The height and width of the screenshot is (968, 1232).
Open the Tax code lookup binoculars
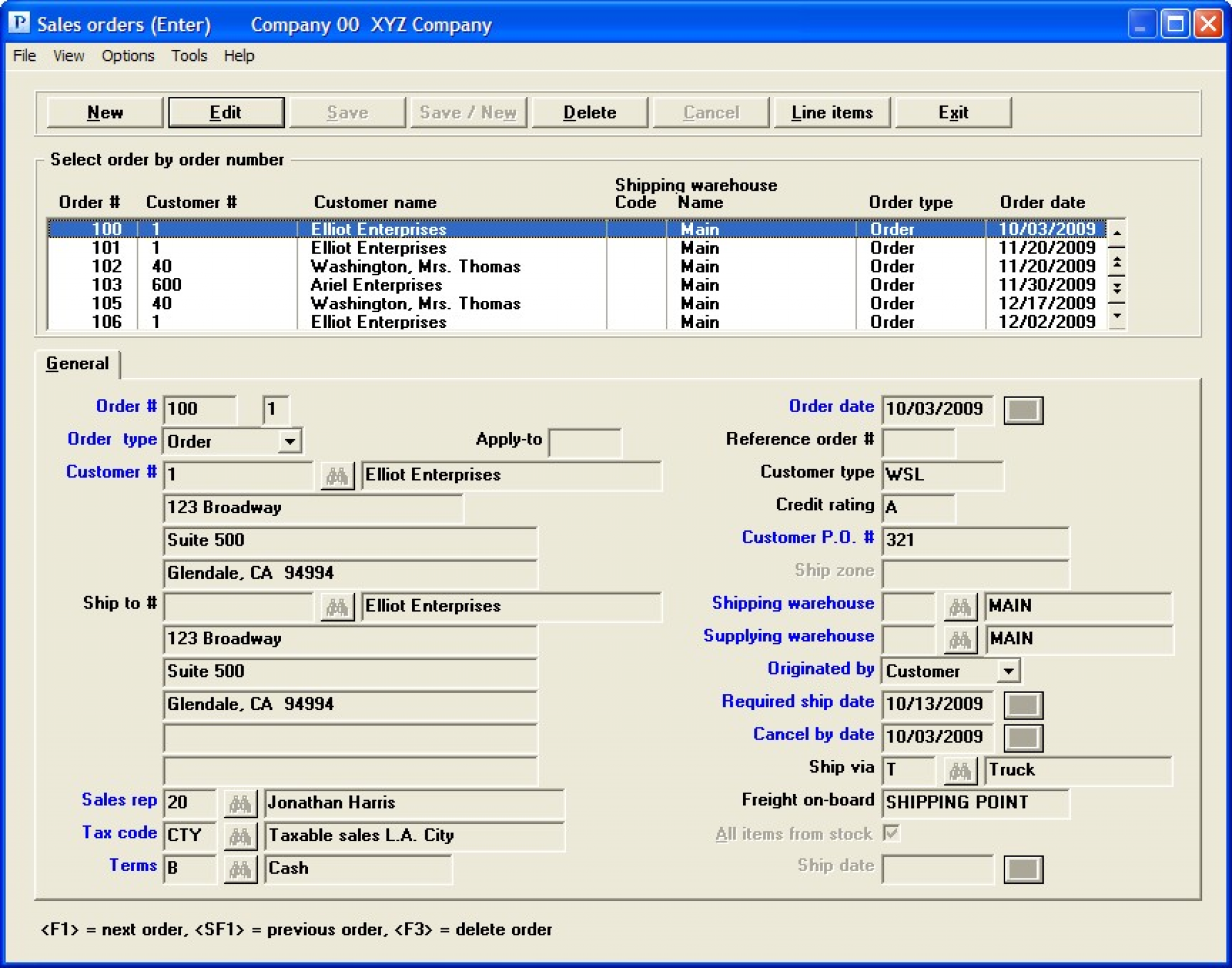coord(240,836)
